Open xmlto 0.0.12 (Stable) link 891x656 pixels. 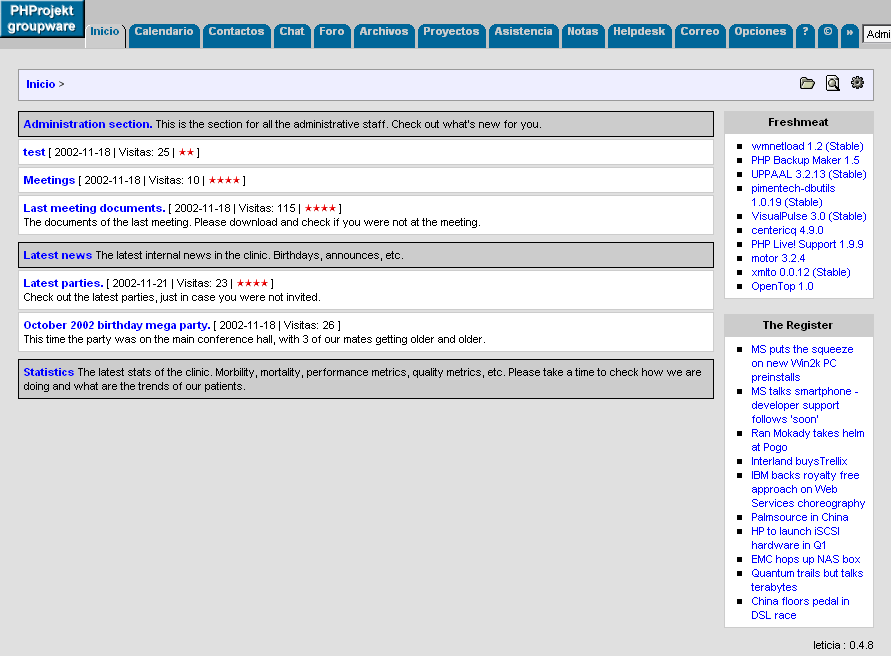[801, 272]
